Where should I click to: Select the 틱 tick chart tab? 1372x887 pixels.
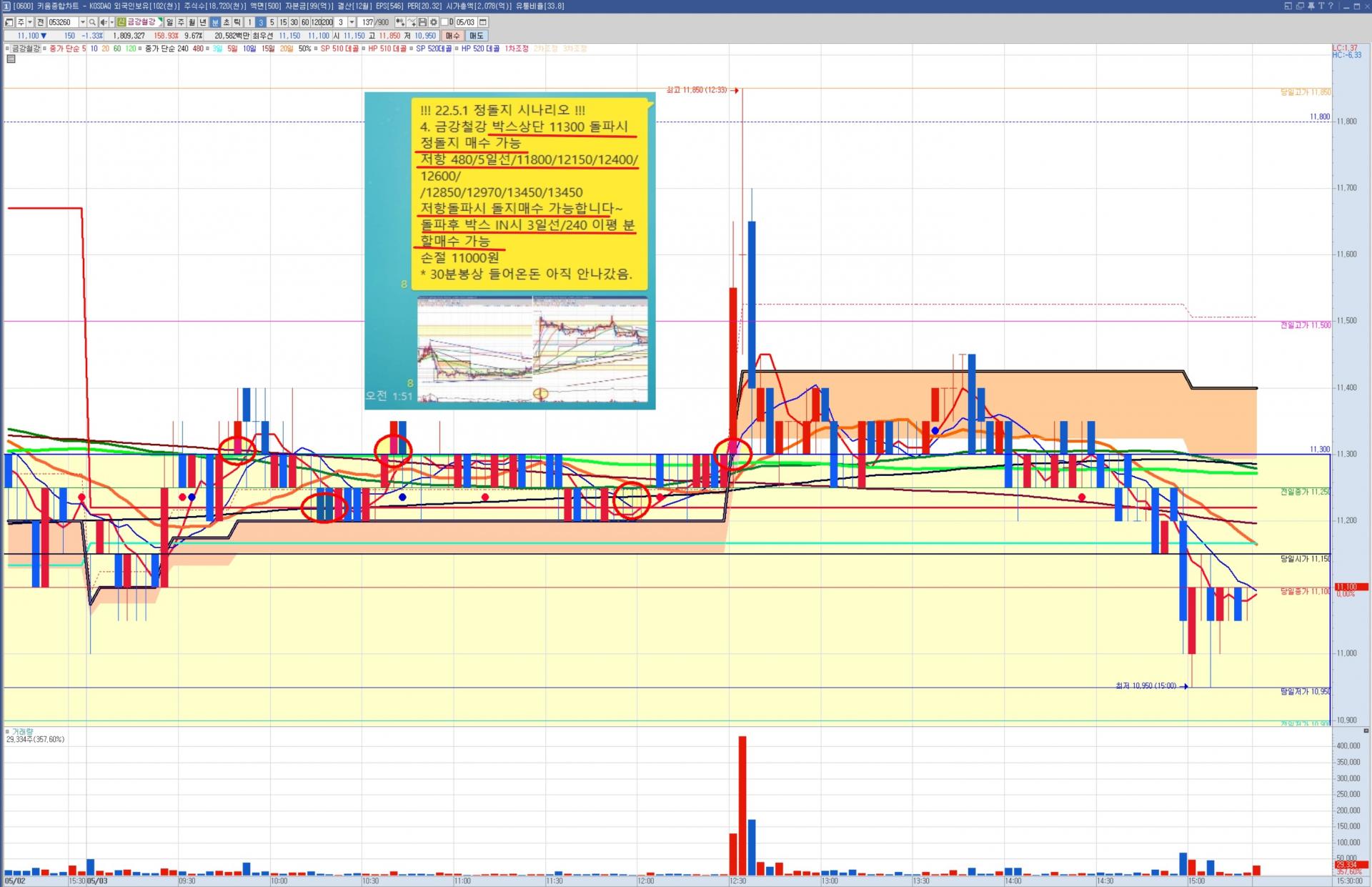pos(237,22)
